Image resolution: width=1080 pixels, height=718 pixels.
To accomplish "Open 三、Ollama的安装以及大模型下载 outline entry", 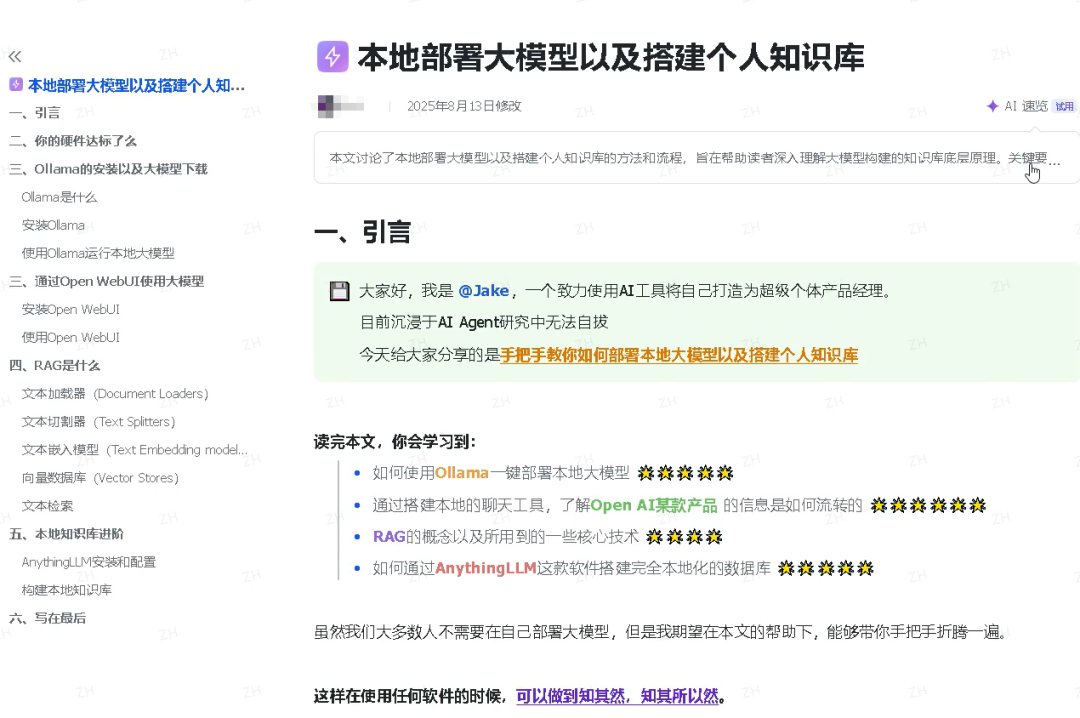I will click(x=108, y=170).
